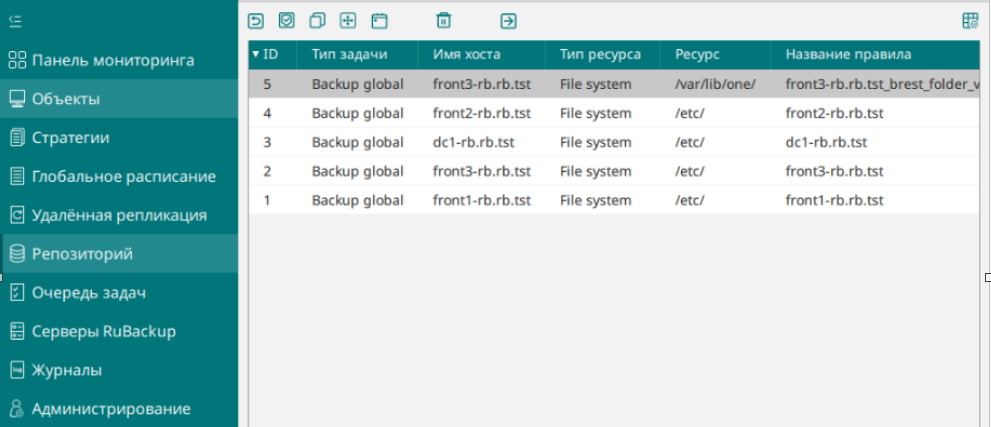Click the restore (undo arrow) toolbar icon

click(255, 21)
